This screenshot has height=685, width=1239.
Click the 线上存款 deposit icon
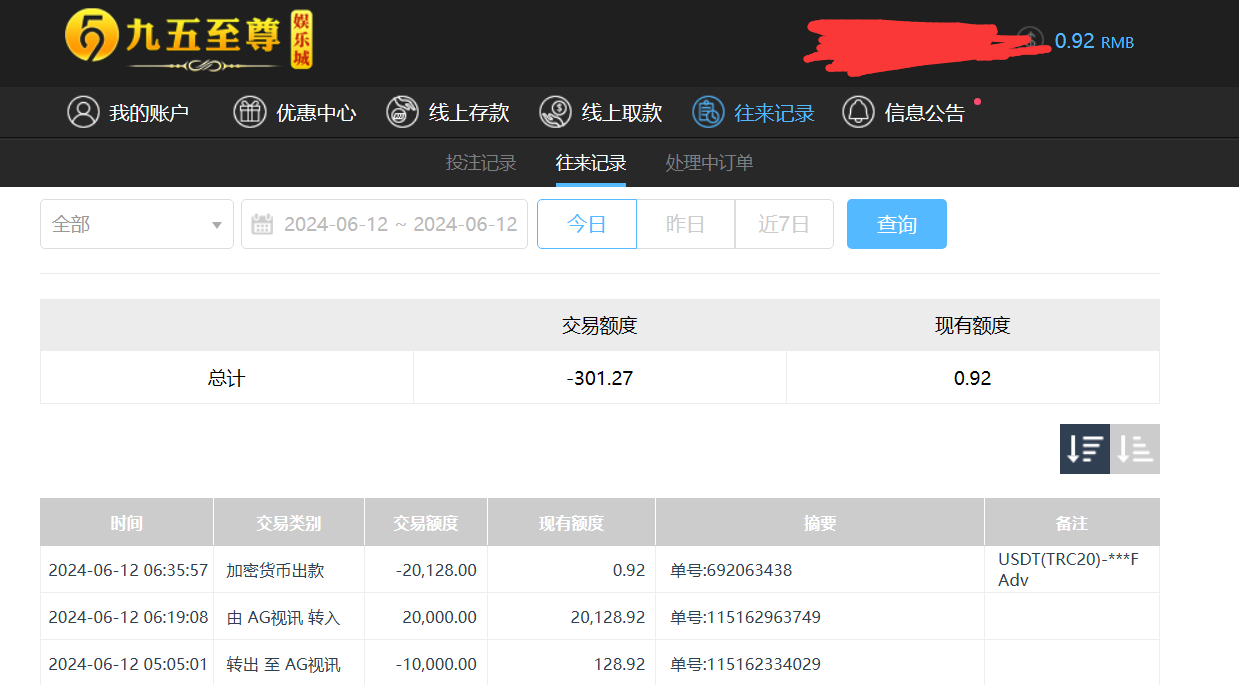[x=402, y=112]
